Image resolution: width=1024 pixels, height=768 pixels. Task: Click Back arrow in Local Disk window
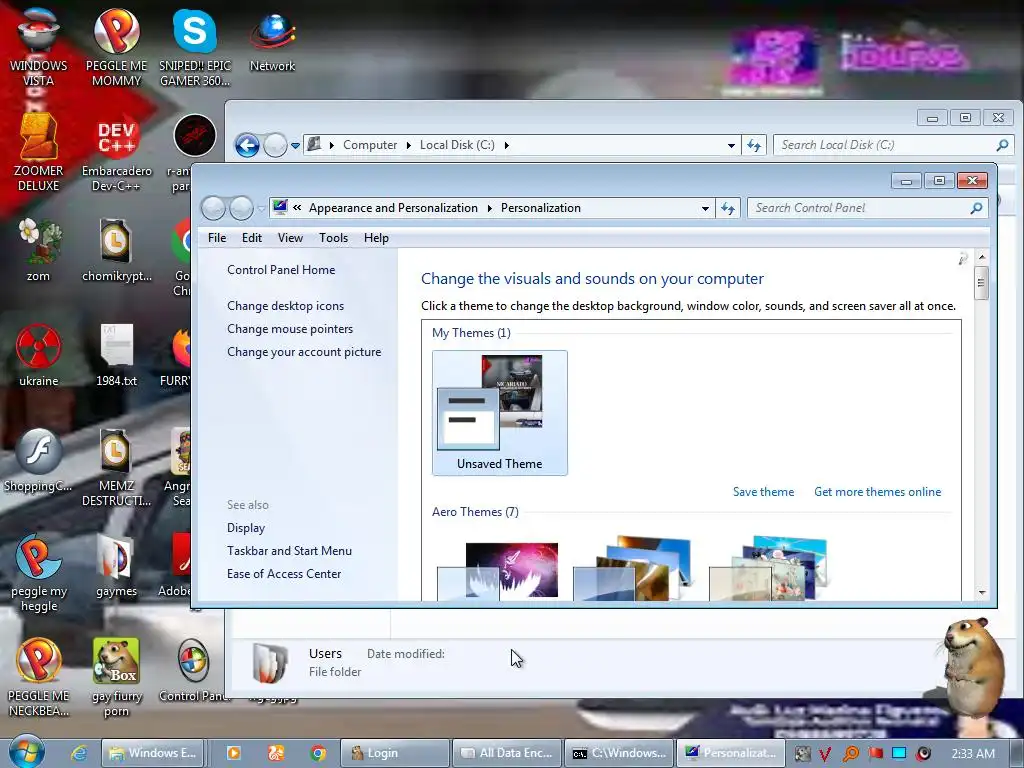pyautogui.click(x=248, y=145)
